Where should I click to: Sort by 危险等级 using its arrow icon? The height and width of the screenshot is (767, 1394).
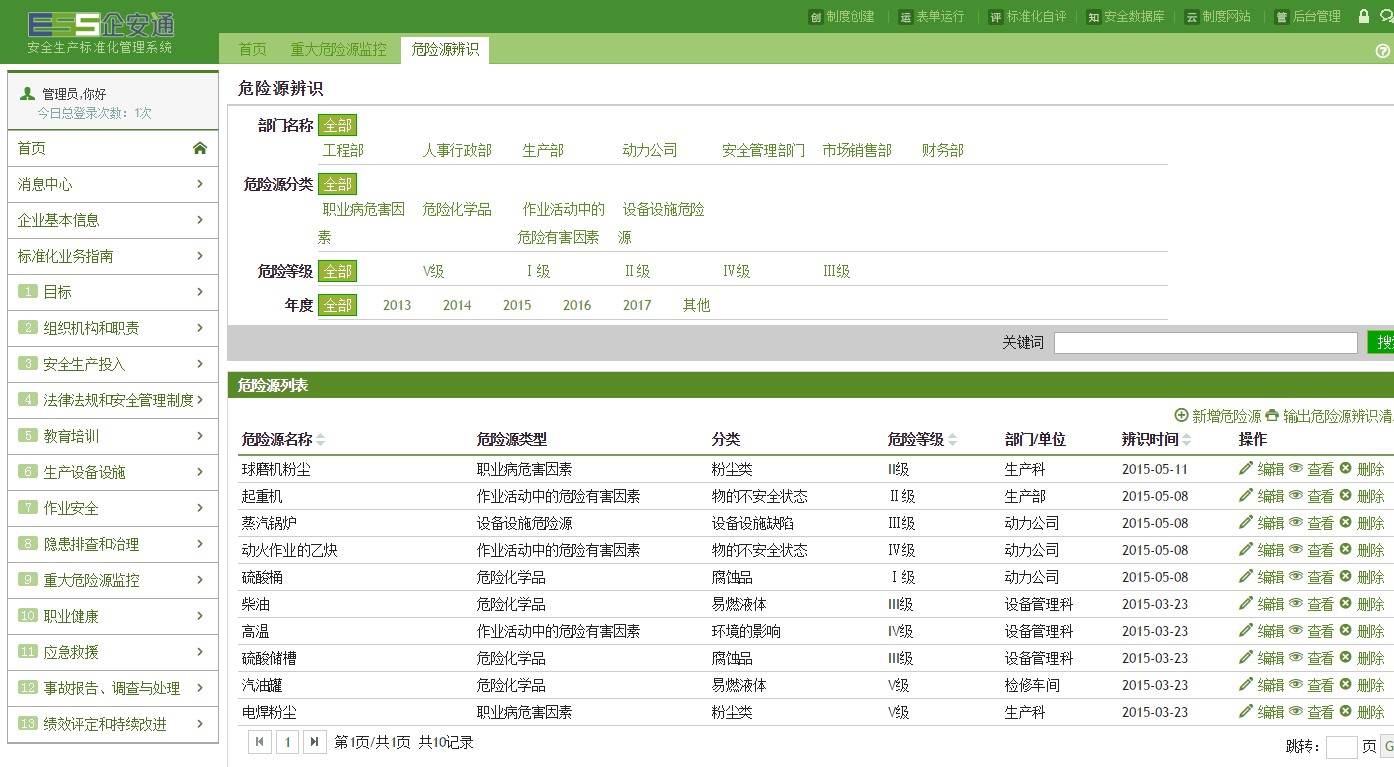pos(953,440)
